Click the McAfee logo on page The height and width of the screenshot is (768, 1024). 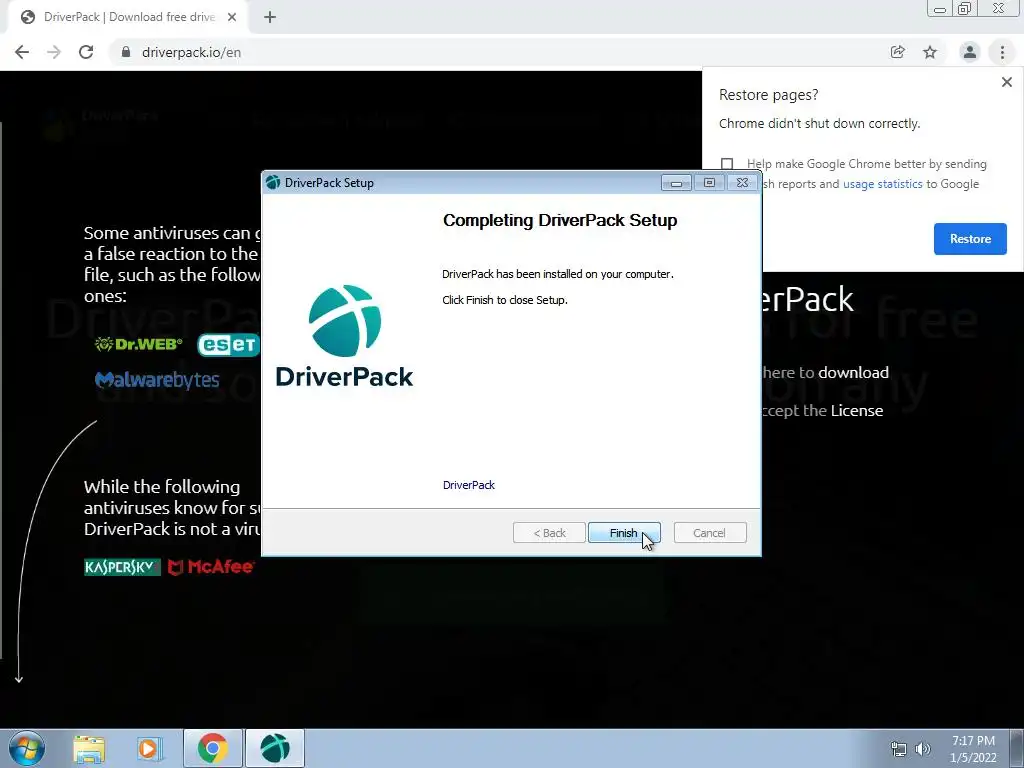[x=210, y=567]
